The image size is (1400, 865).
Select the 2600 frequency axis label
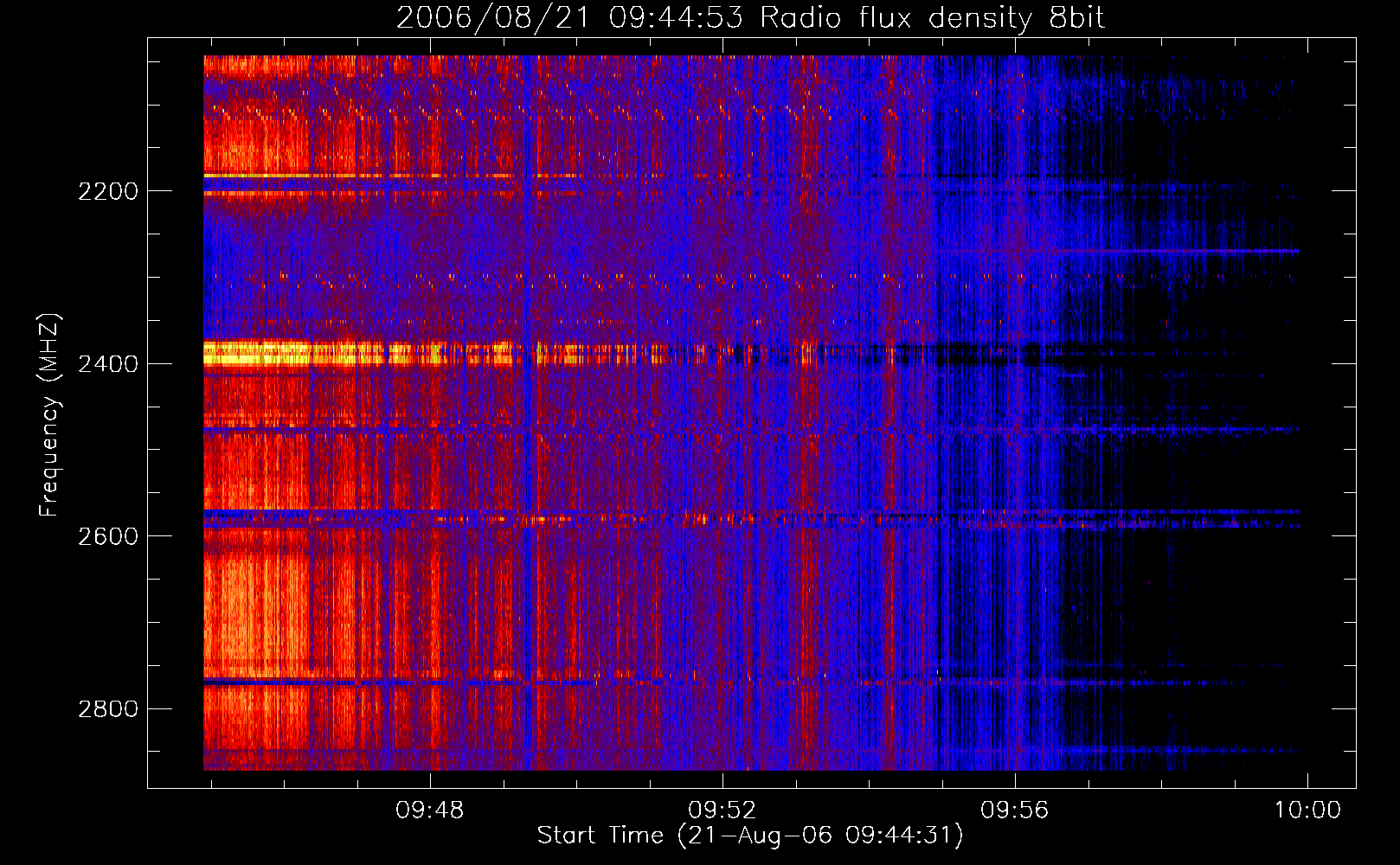click(x=108, y=536)
